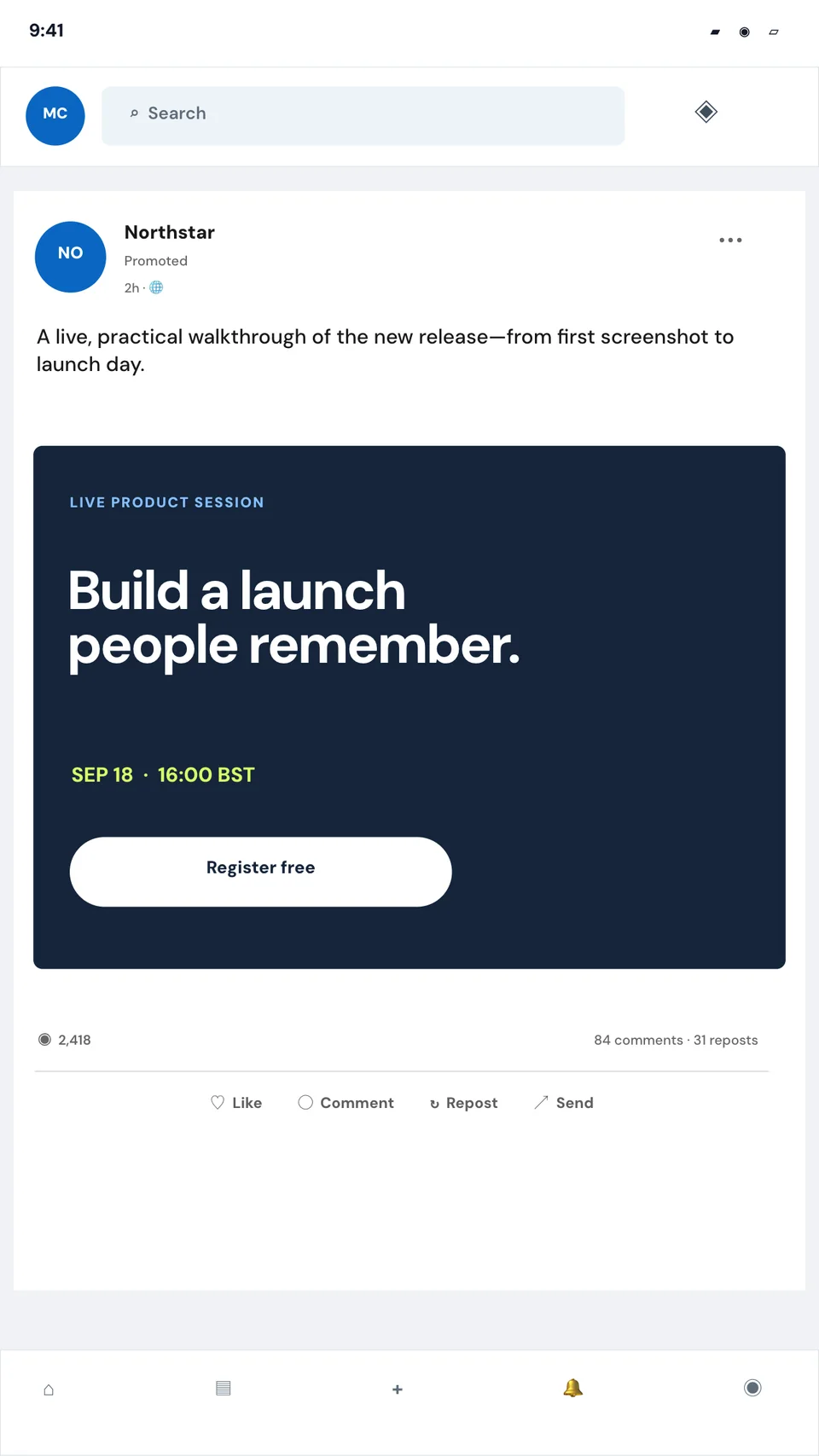Open the Northstar company avatar

(x=71, y=257)
